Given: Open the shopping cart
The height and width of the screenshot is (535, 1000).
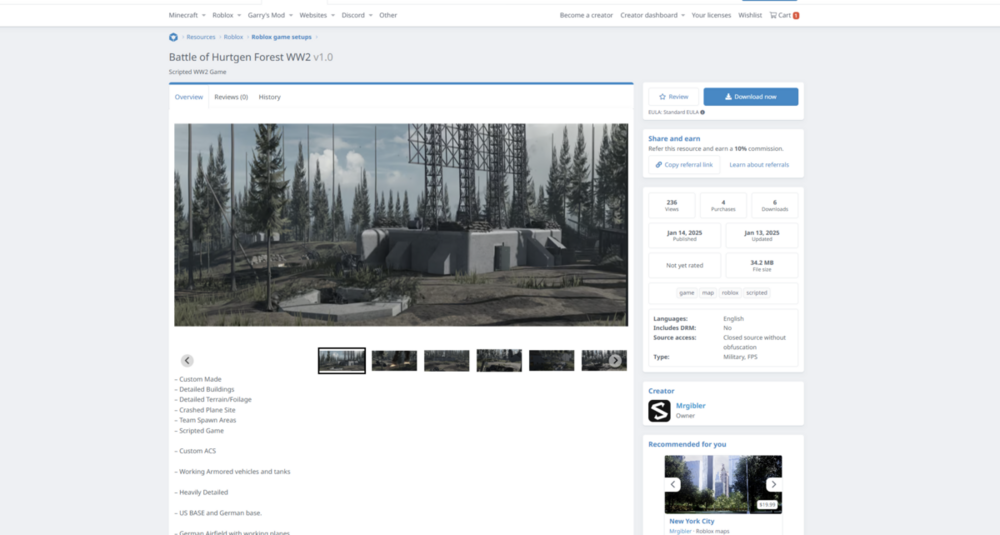Looking at the screenshot, I should click(784, 15).
